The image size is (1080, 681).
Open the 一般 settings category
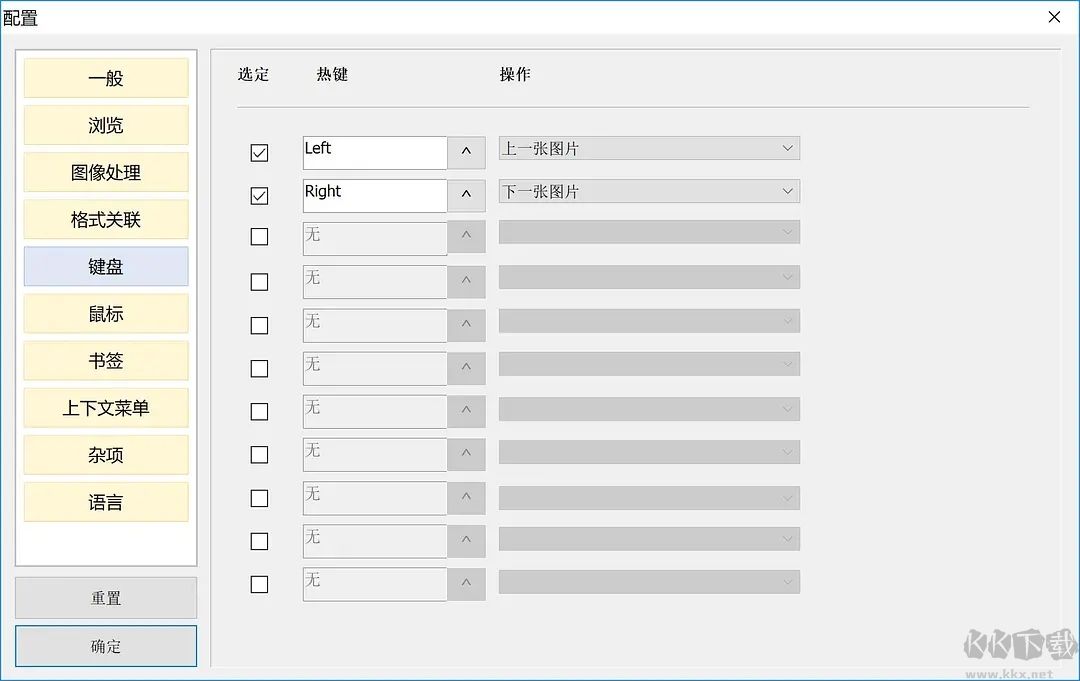pos(105,77)
